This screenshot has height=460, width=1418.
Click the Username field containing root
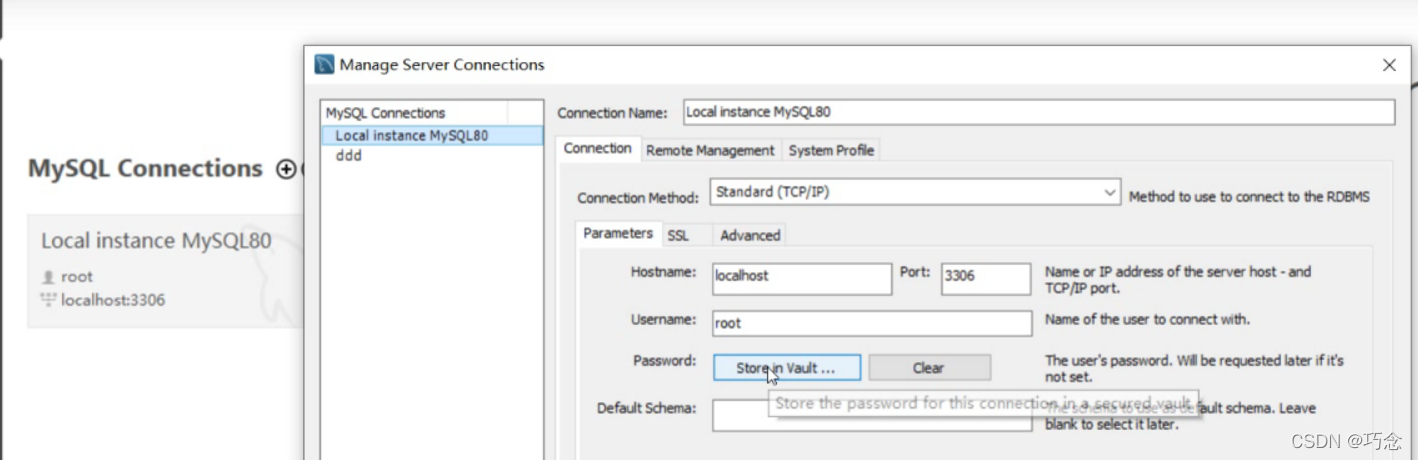pos(872,323)
